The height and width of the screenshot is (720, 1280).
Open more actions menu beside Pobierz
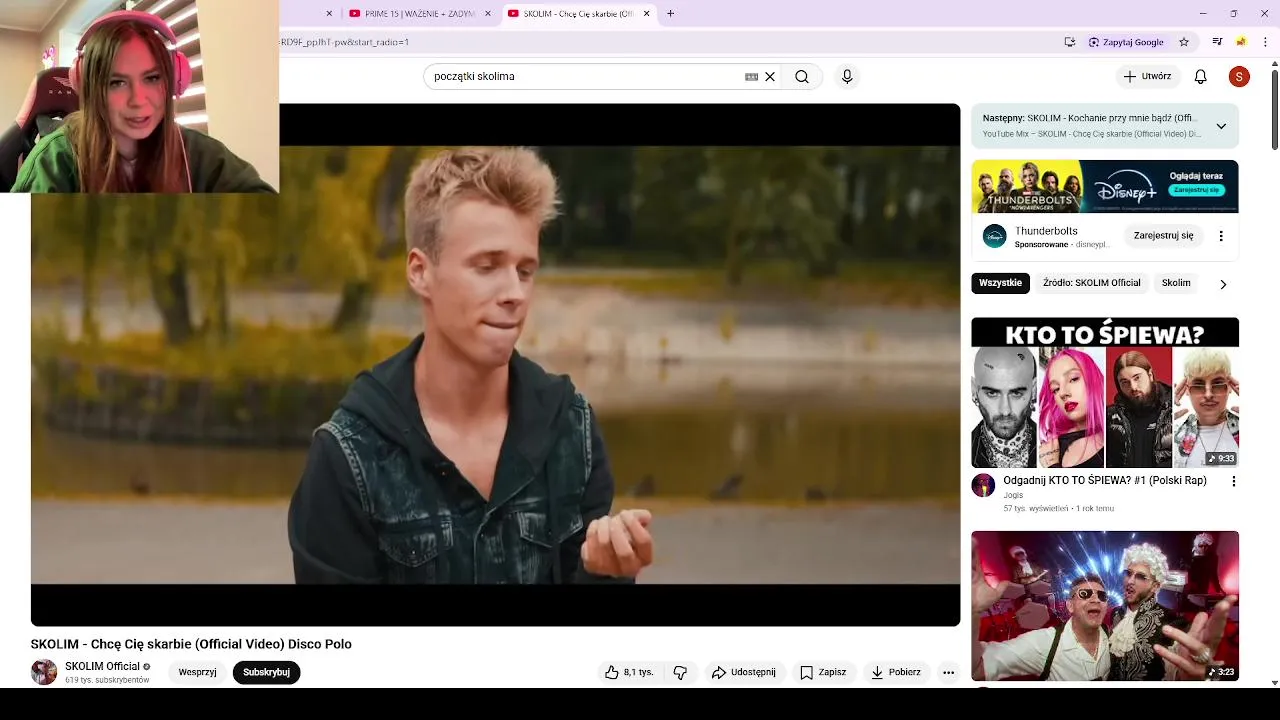click(x=948, y=672)
